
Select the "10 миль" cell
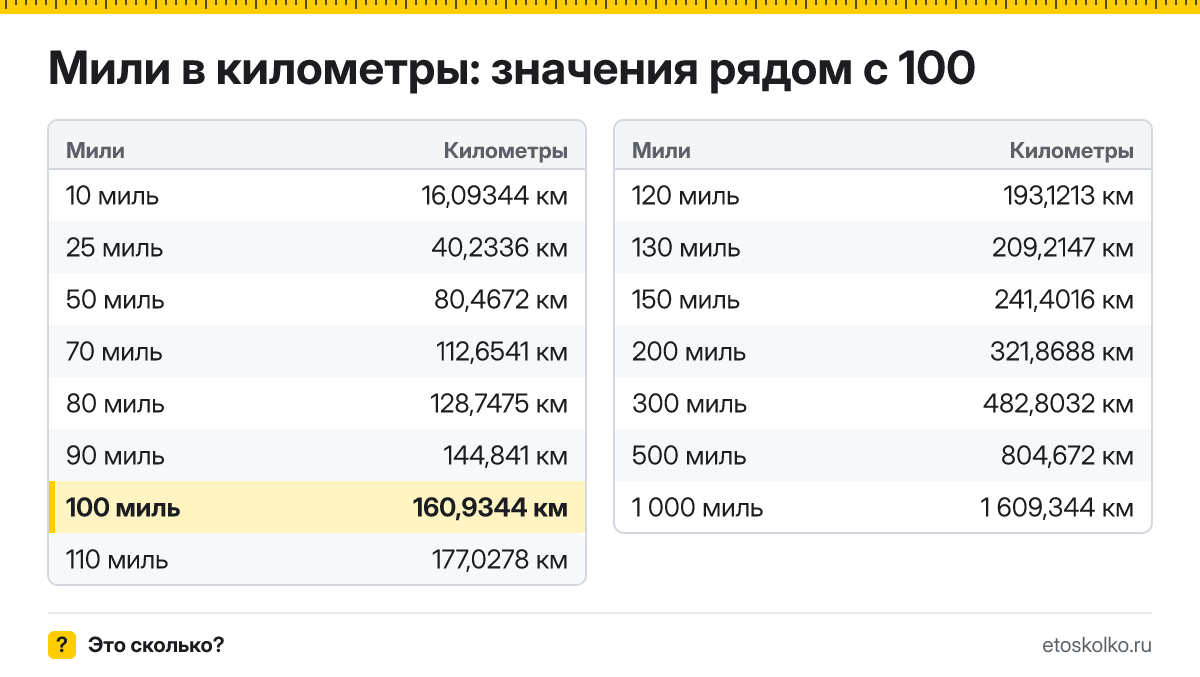112,195
